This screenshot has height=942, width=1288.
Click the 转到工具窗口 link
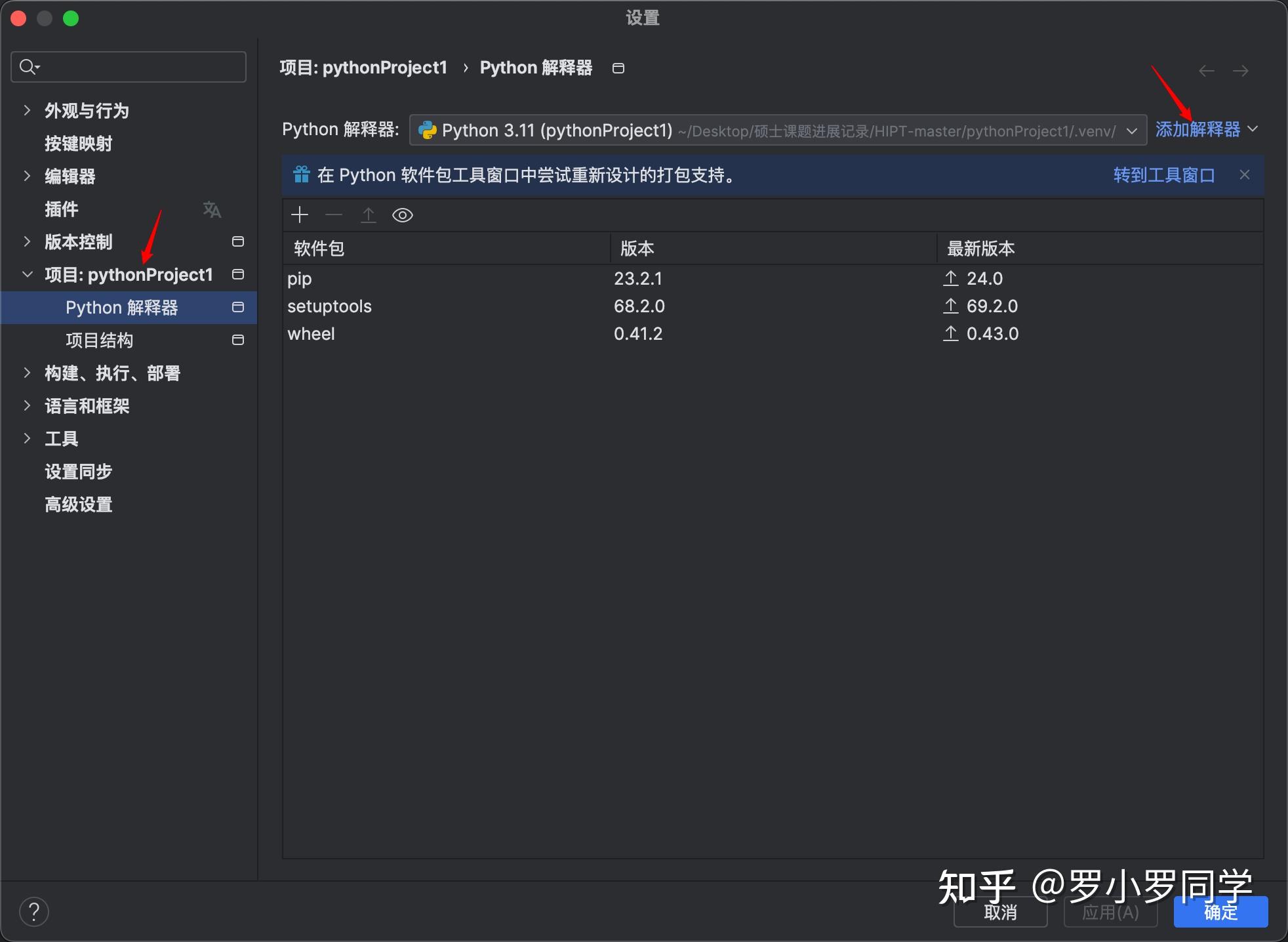(x=1163, y=174)
